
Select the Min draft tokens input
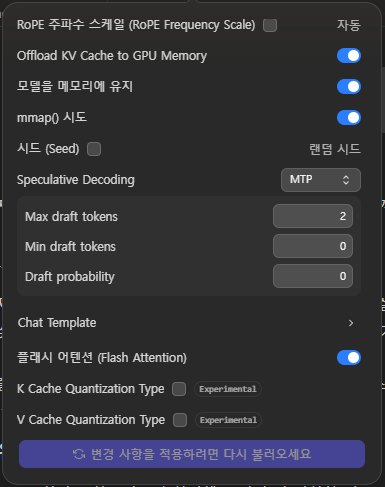pos(313,246)
